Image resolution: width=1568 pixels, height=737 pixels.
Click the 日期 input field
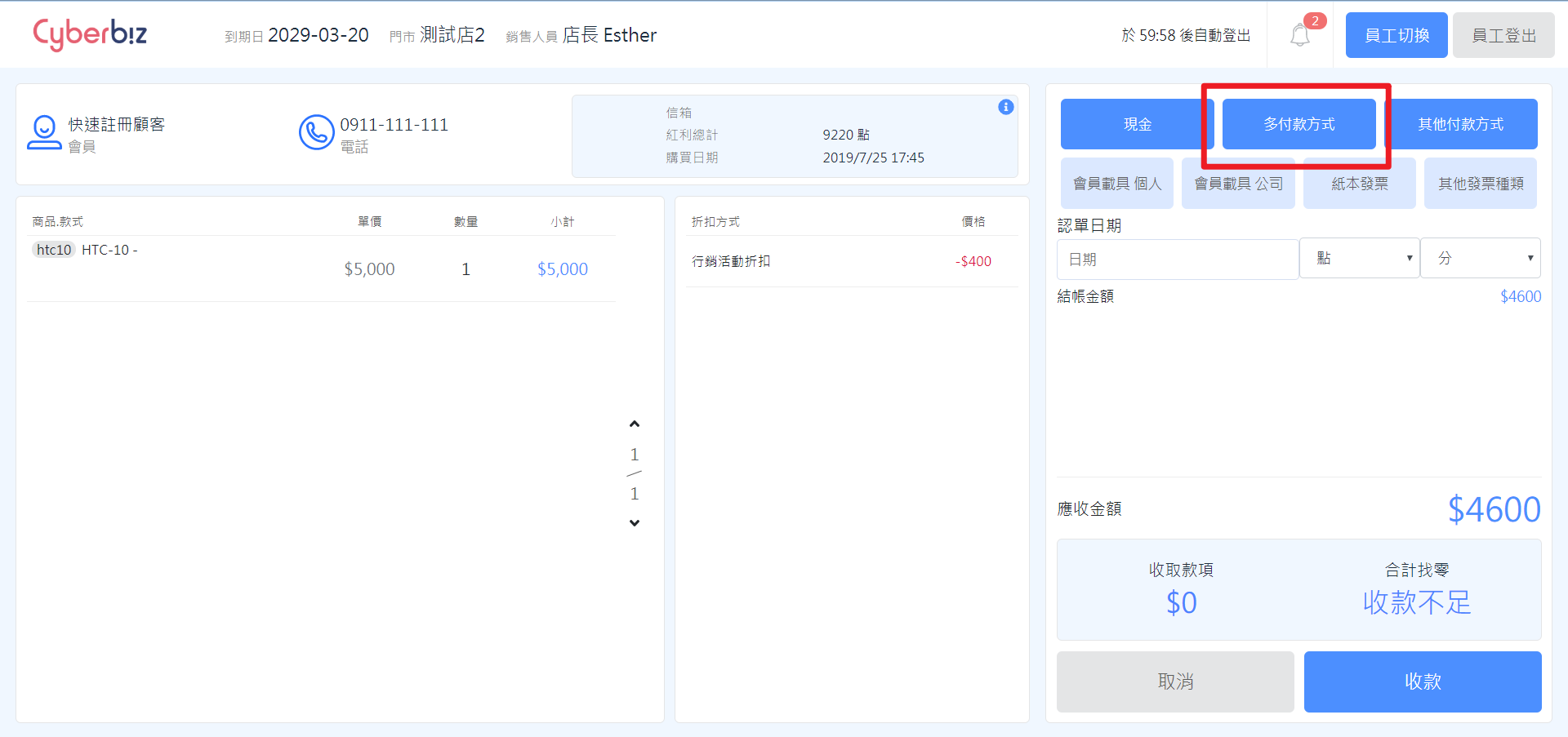pos(1178,260)
